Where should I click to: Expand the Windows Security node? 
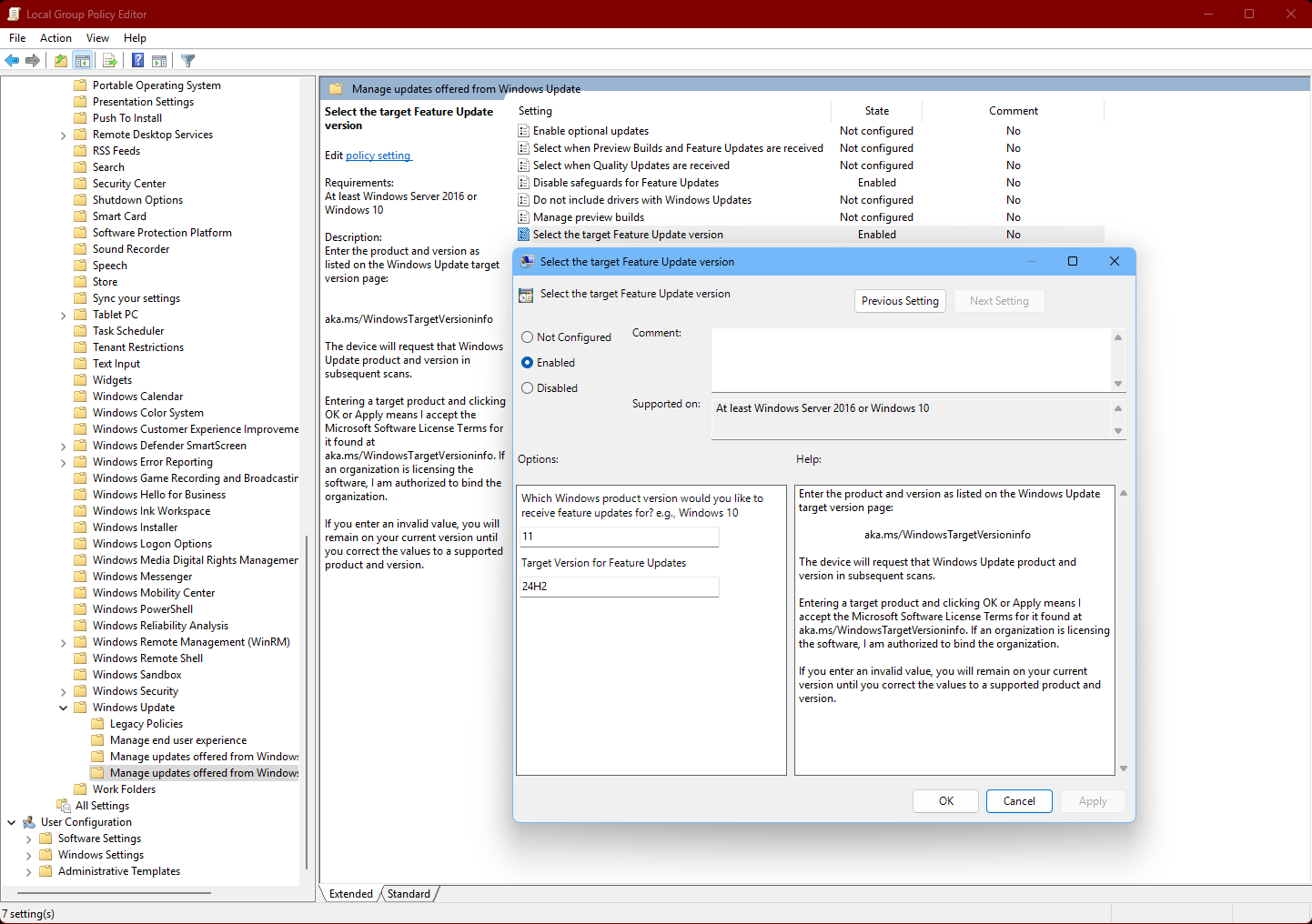coord(64,692)
